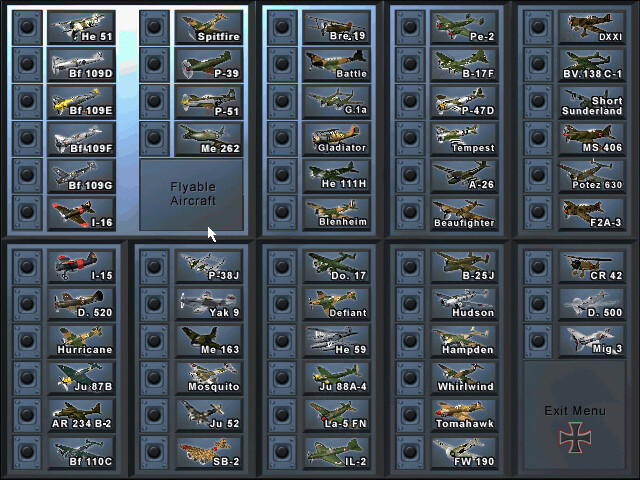The image size is (640, 480).
Task: Pick the Me 262 jet tile
Action: click(209, 139)
